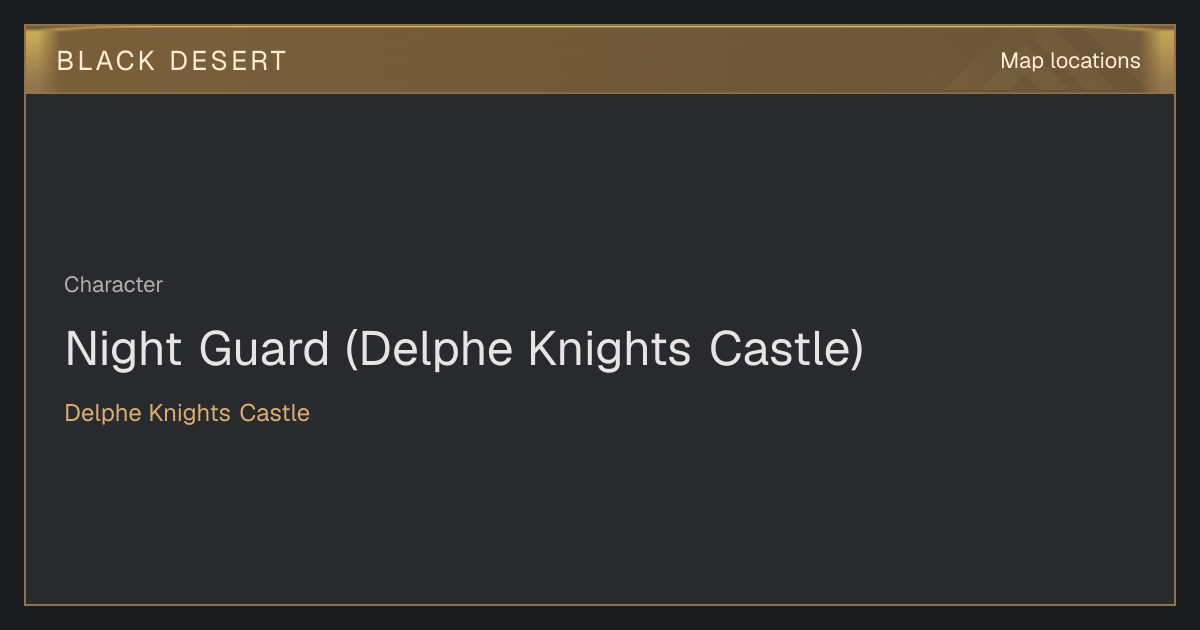Click the Character category label
This screenshot has width=1200, height=630.
pos(113,285)
